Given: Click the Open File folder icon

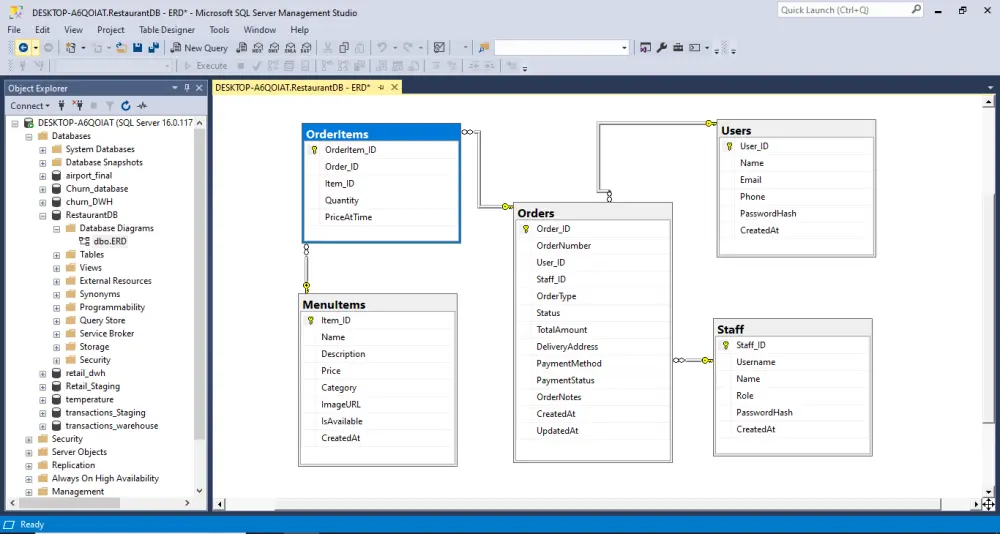Looking at the screenshot, I should tap(121, 48).
